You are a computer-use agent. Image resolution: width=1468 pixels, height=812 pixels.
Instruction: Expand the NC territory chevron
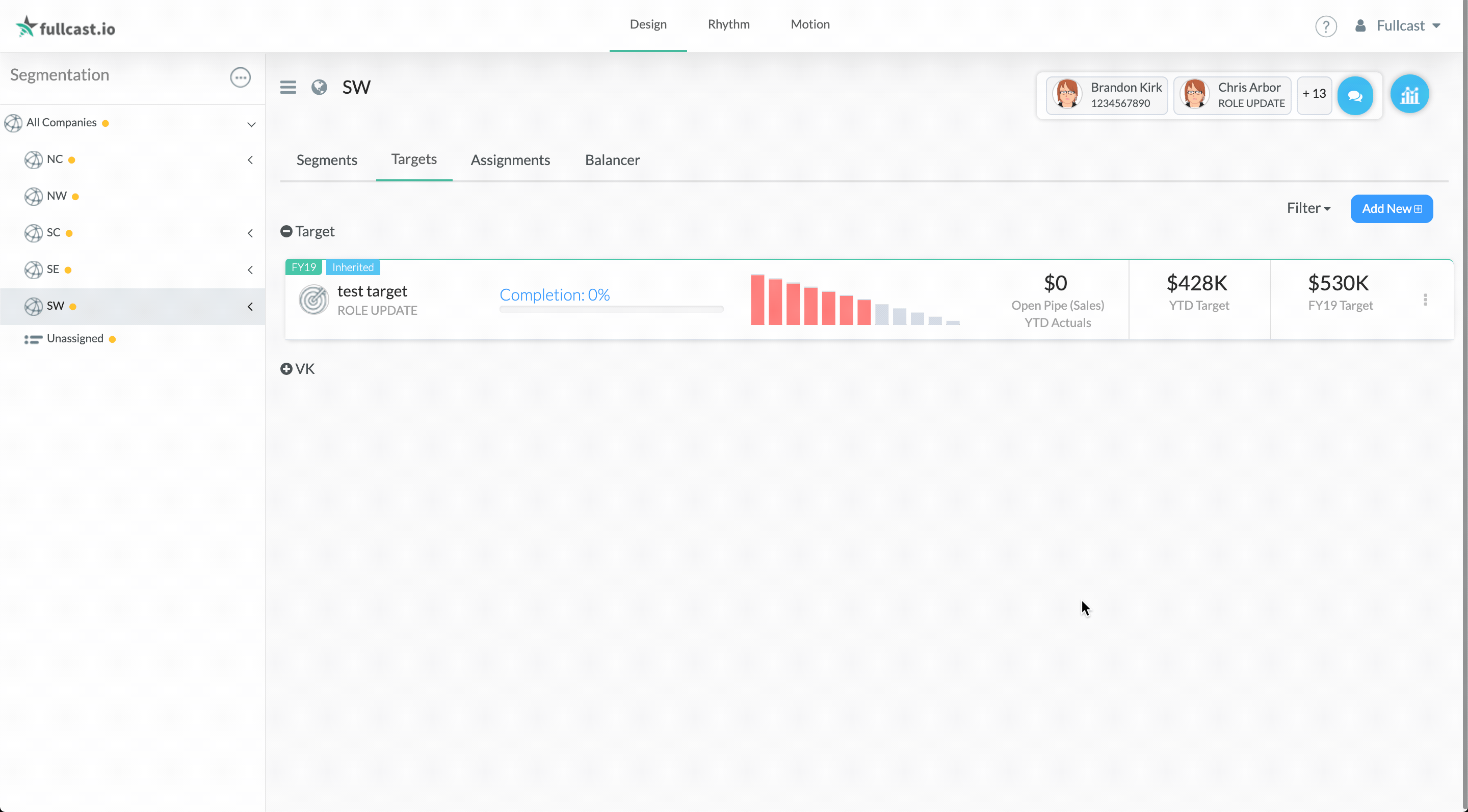[x=250, y=160]
